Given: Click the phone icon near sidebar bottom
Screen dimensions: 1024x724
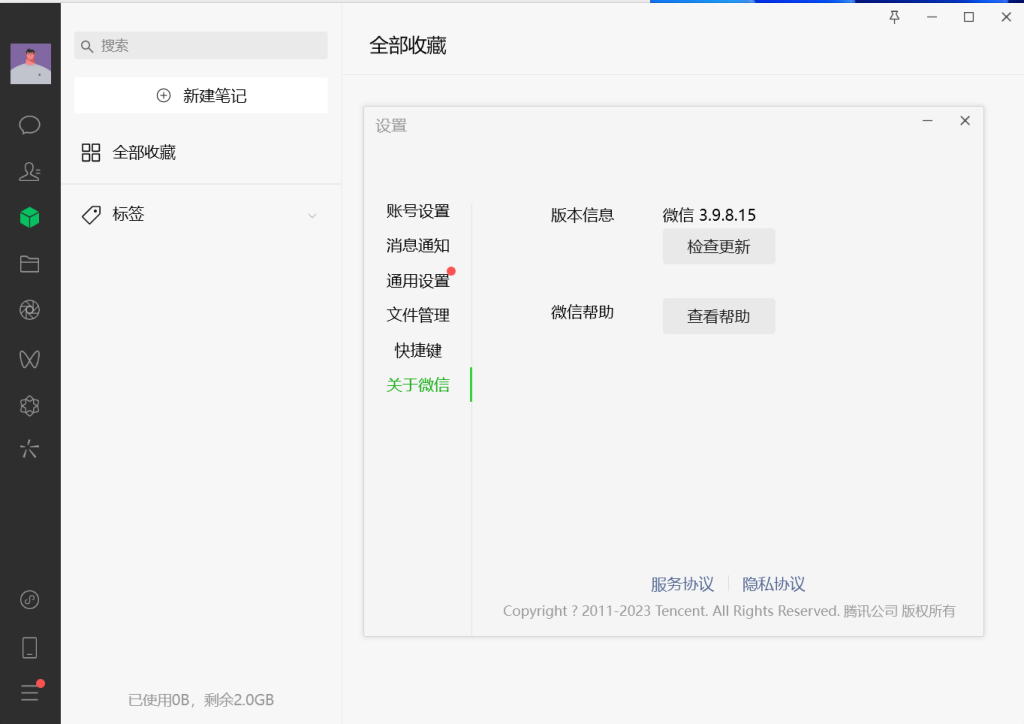Looking at the screenshot, I should 29,647.
